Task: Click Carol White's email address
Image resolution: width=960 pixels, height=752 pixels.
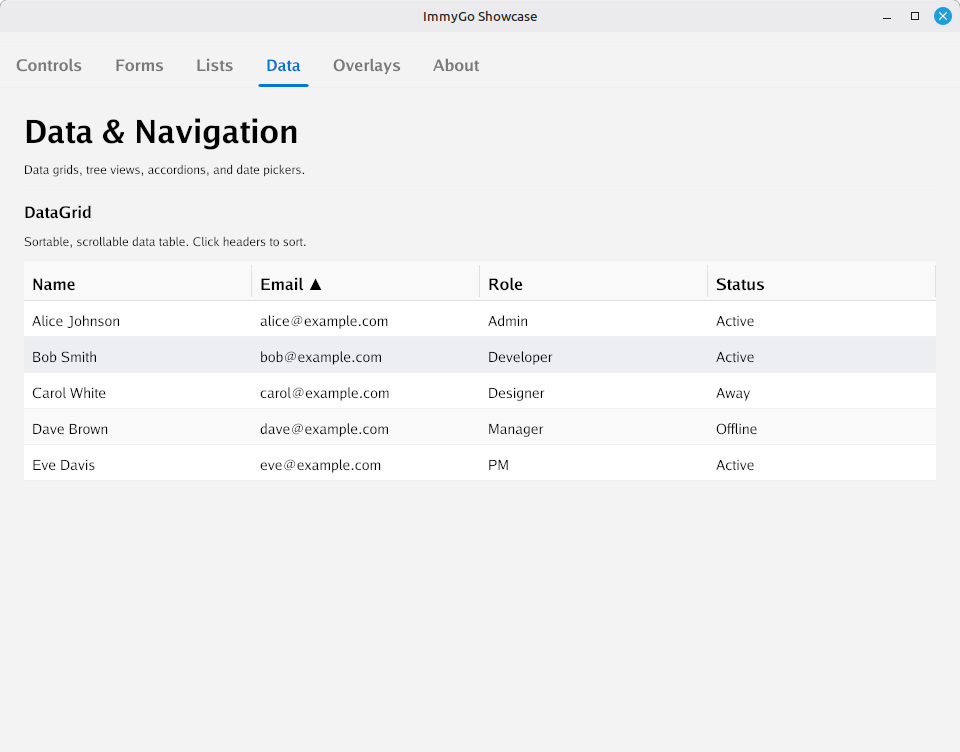Action: [x=324, y=392]
